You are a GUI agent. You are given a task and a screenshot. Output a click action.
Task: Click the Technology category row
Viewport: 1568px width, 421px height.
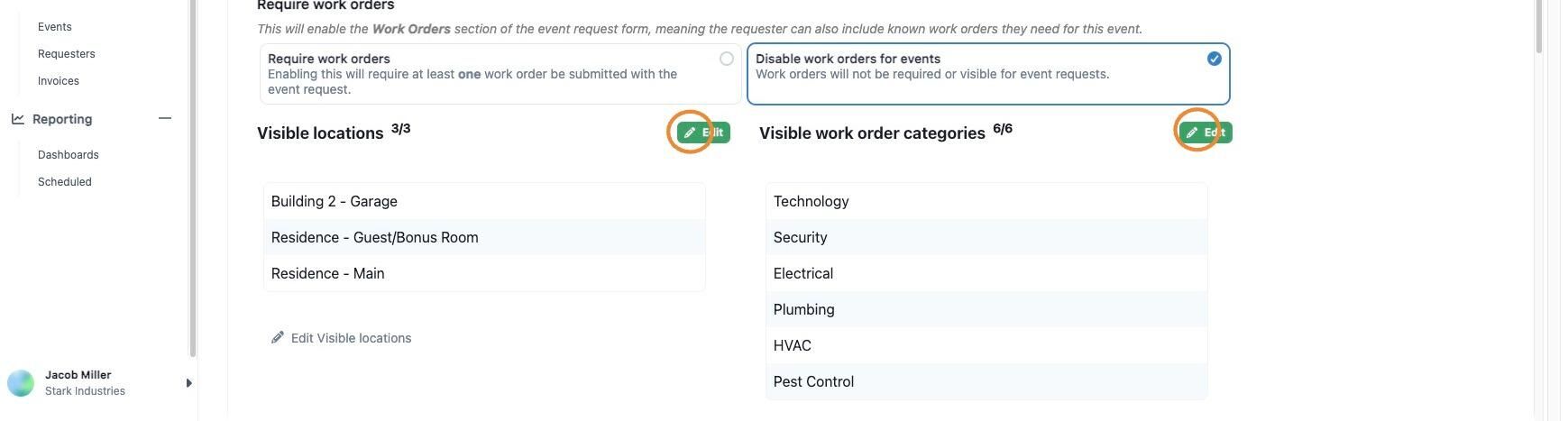point(986,201)
